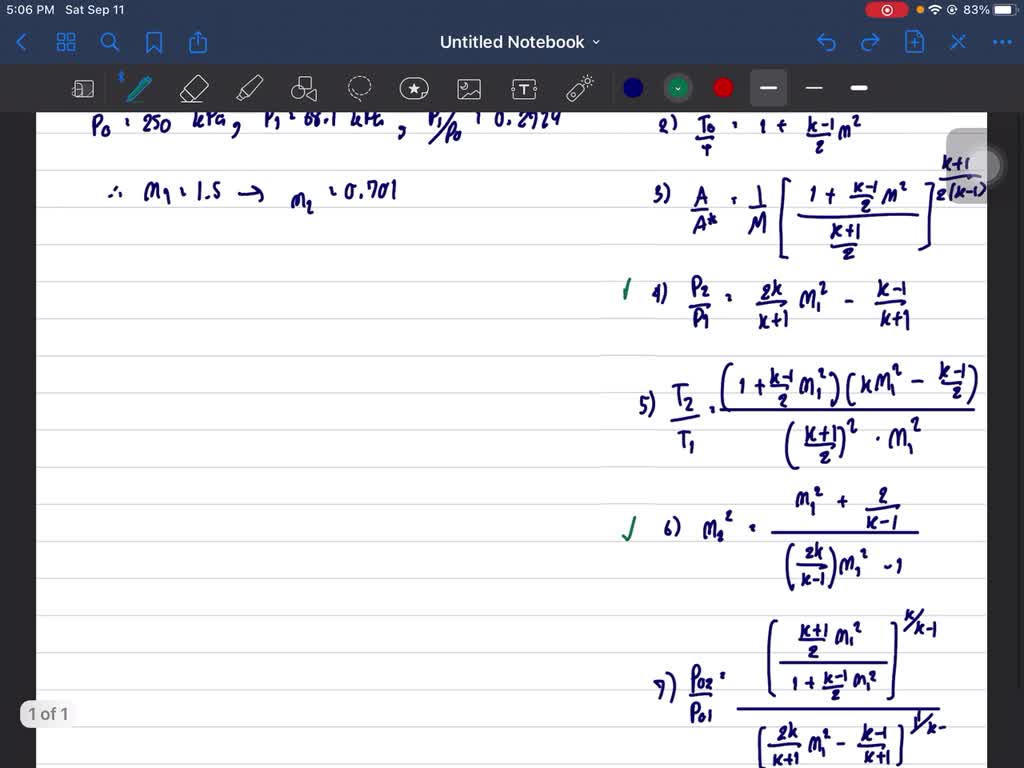The height and width of the screenshot is (768, 1024).
Task: Activate the lasso selection tool
Action: tap(359, 88)
